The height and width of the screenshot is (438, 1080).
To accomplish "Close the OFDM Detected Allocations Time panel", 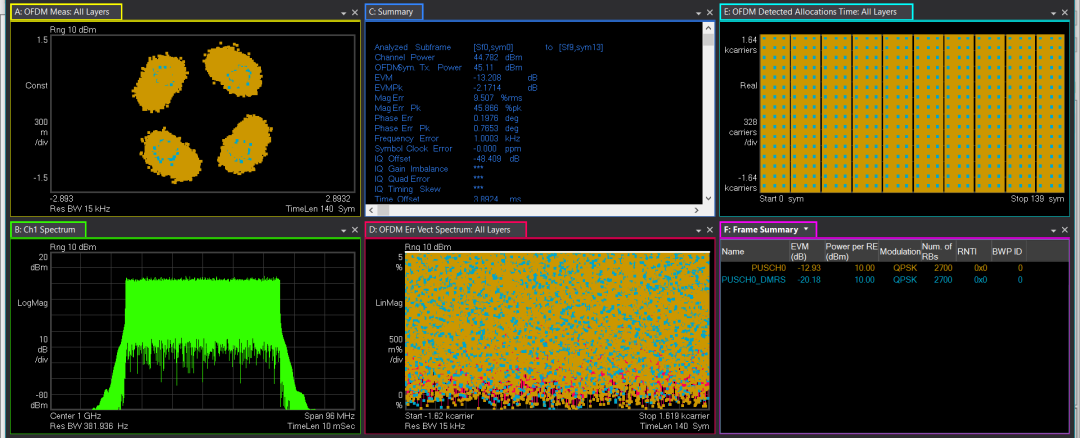I will tap(1065, 13).
